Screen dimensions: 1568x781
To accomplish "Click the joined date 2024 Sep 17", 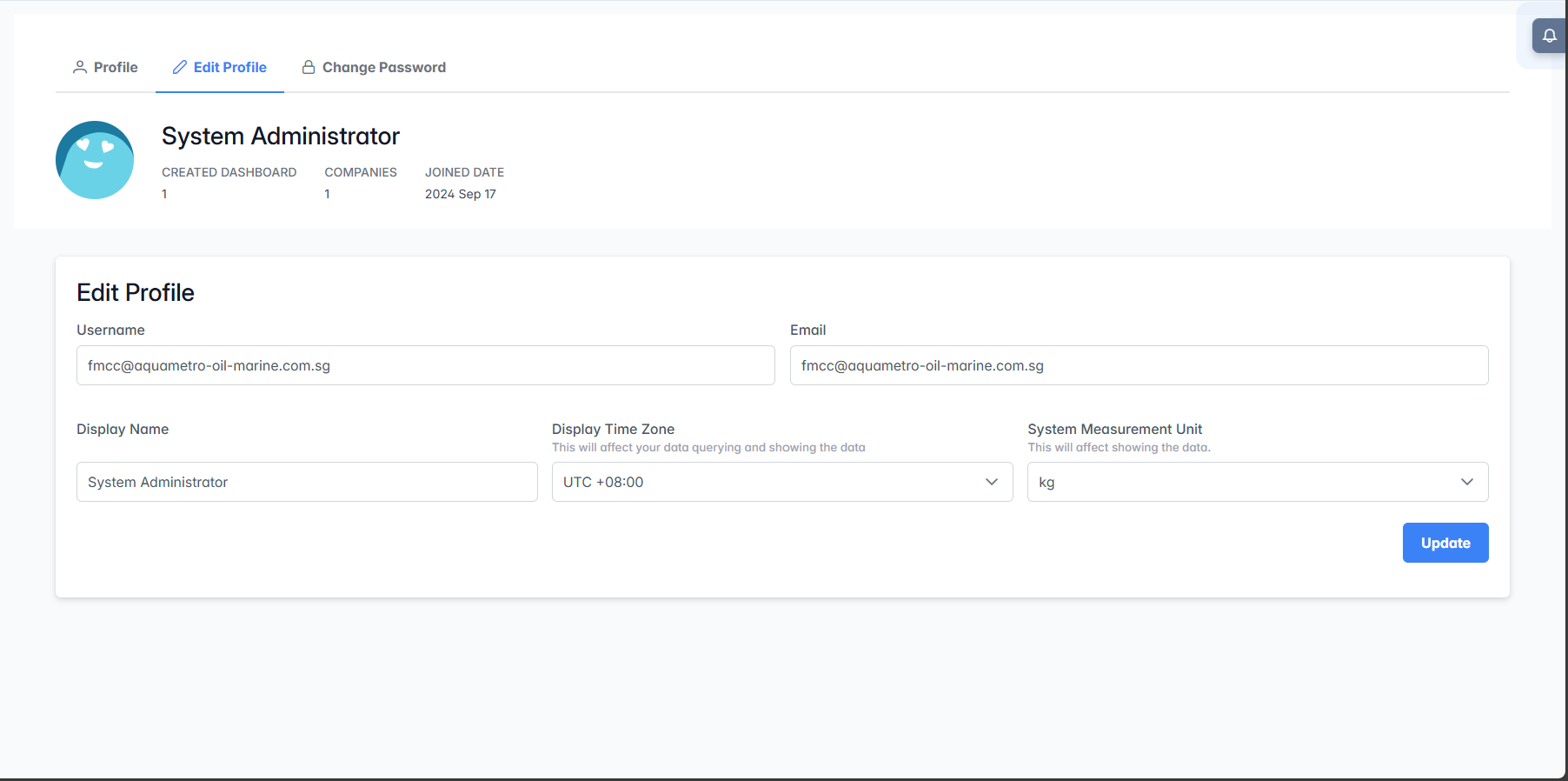I will 460,194.
